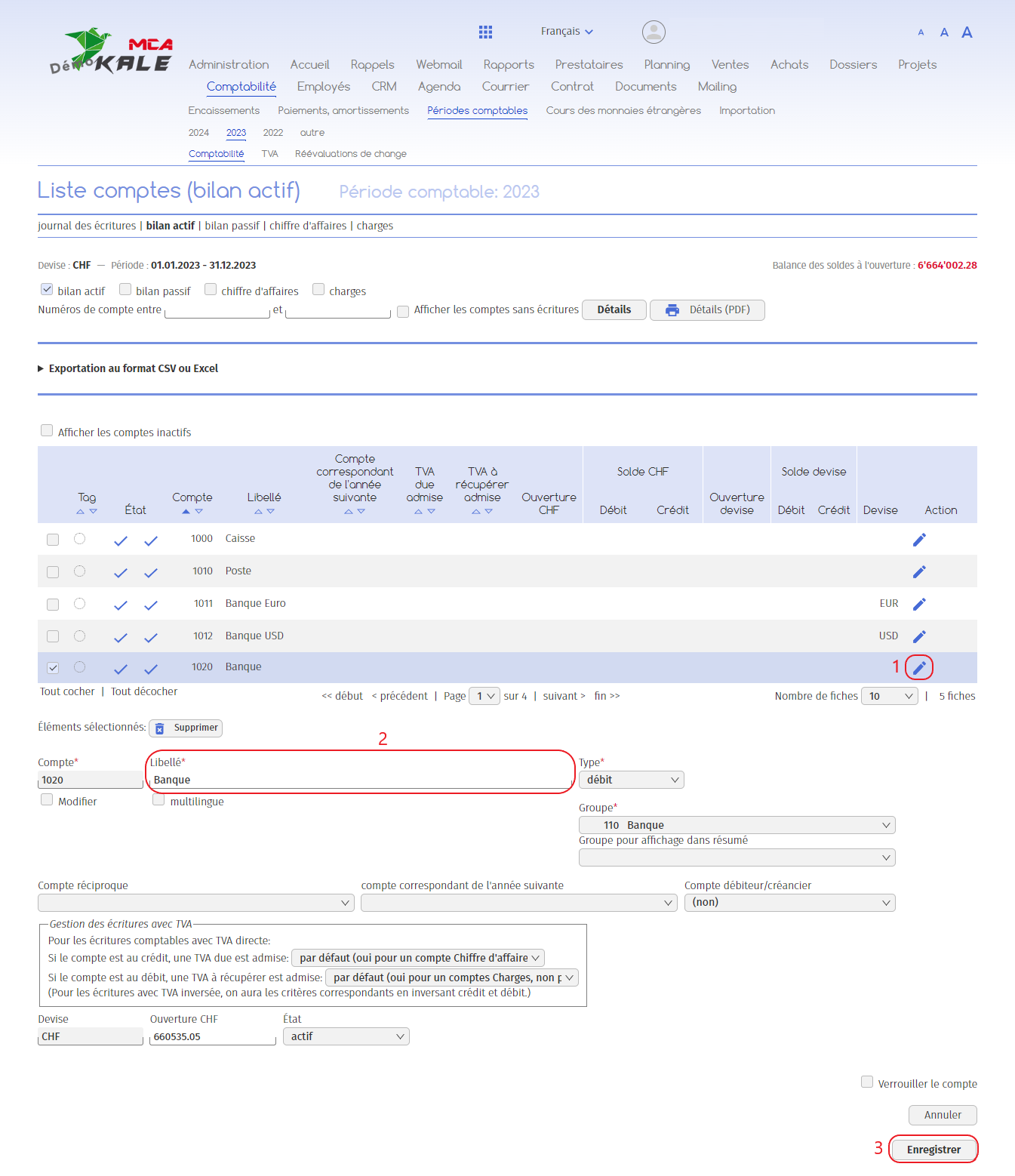Click the Détails button
The height and width of the screenshot is (1176, 1015).
614,310
